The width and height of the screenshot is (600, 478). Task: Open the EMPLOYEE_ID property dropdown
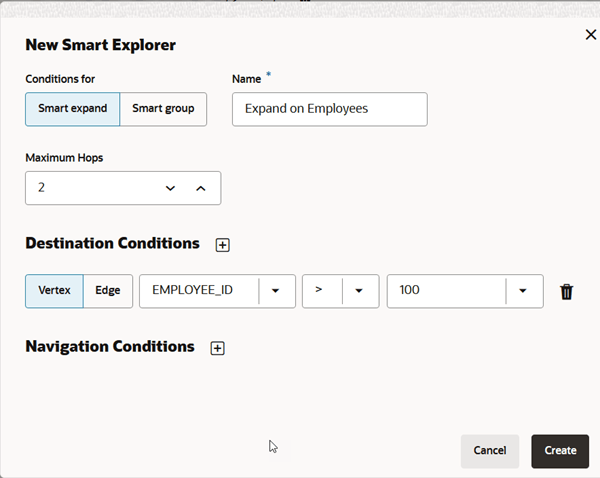(x=276, y=291)
